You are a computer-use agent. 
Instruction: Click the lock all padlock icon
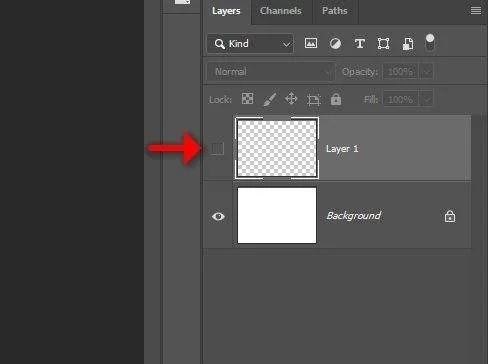(x=336, y=99)
